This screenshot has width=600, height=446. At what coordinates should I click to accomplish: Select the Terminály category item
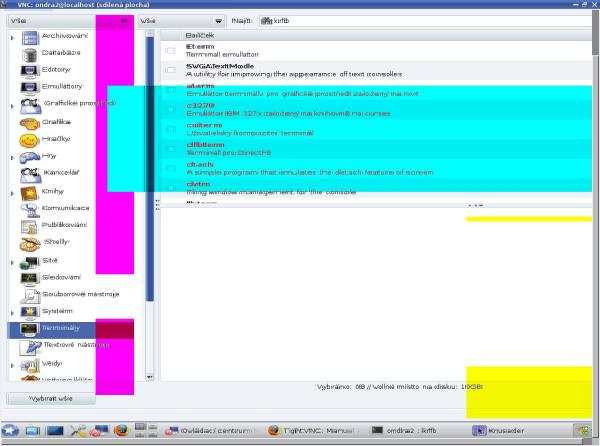[60, 328]
